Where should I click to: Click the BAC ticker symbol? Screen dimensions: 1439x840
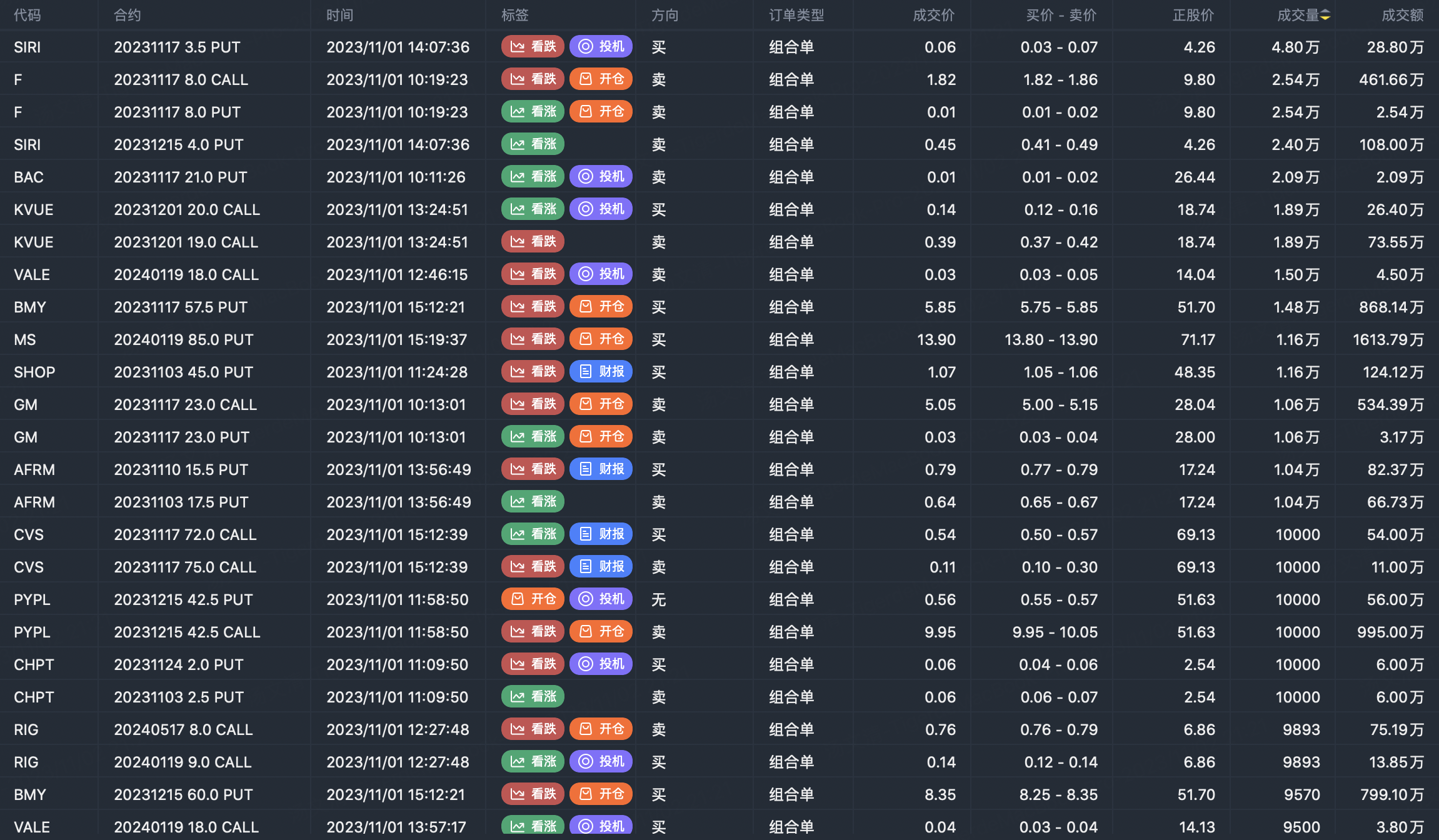pos(29,177)
